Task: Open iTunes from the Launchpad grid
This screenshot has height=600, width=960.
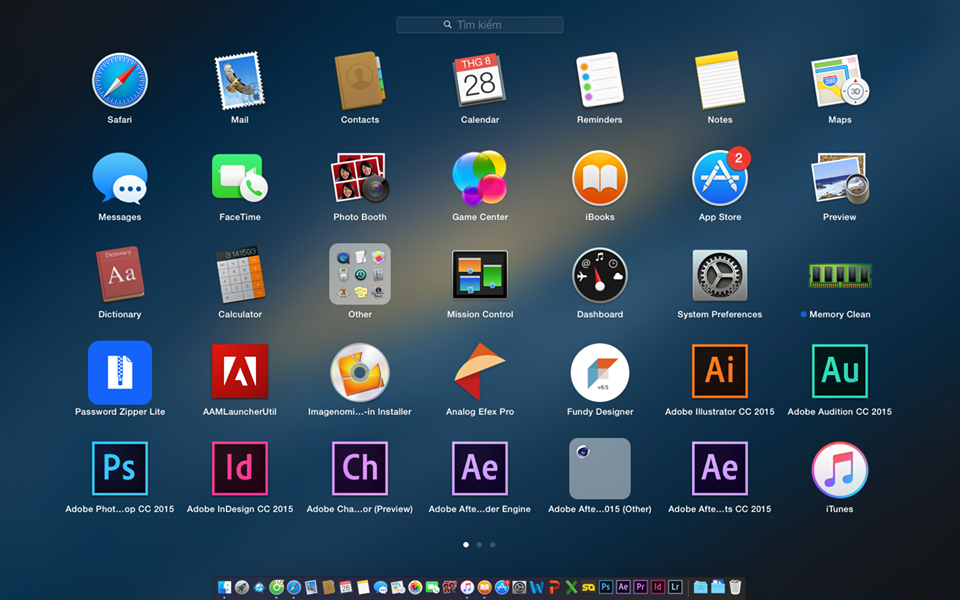Action: pos(840,469)
